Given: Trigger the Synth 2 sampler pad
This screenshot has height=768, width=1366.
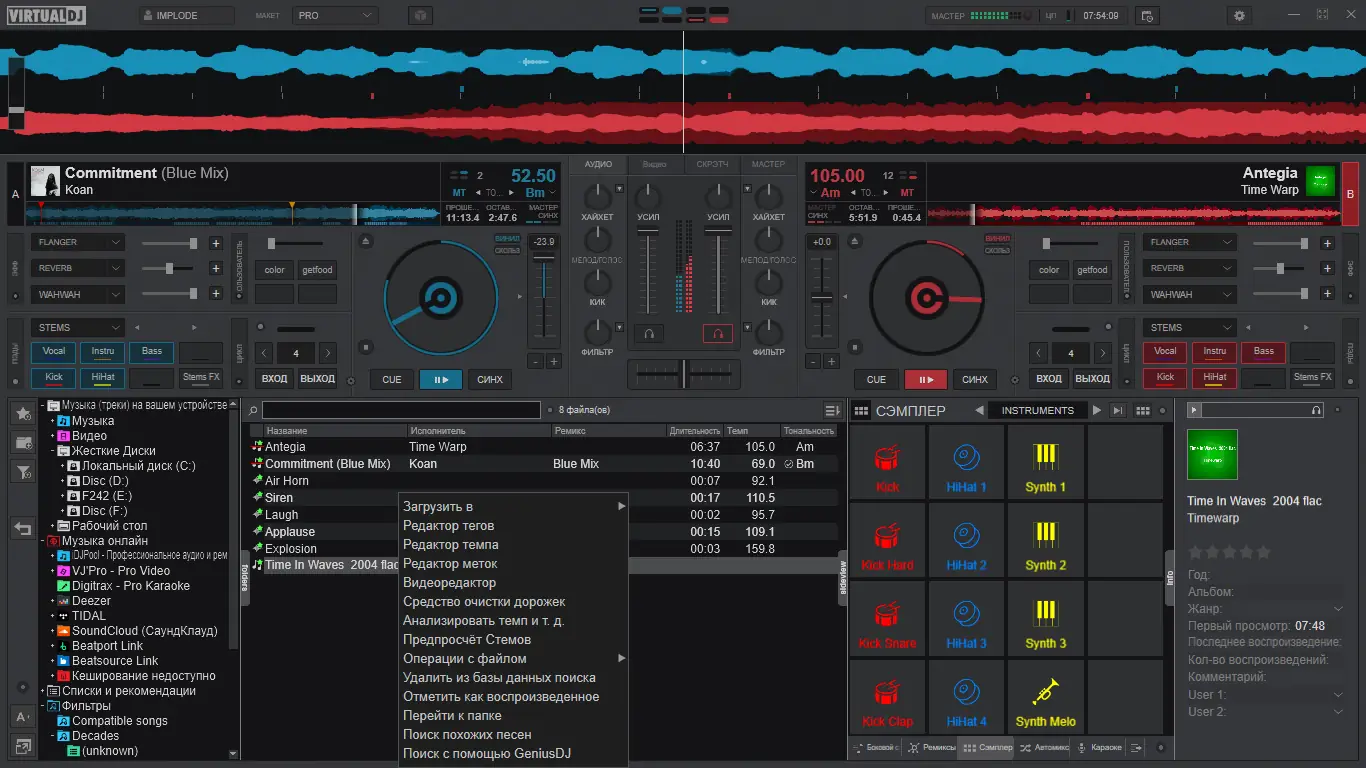Looking at the screenshot, I should pos(1046,540).
